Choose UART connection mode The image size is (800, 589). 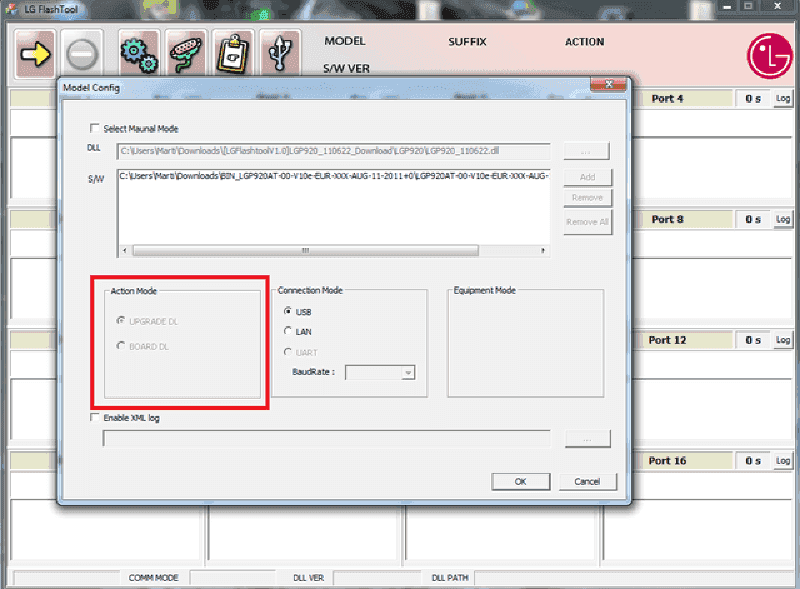[288, 352]
